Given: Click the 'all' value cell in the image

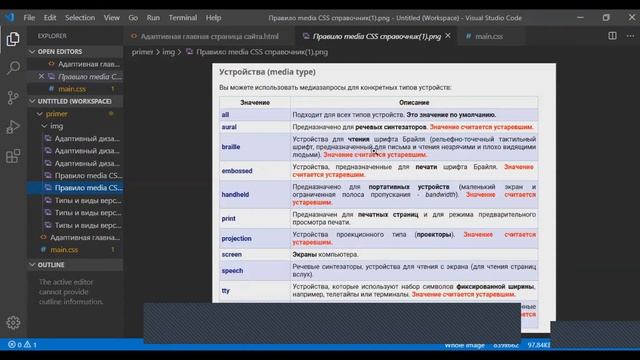Looking at the screenshot, I should click(255, 115).
